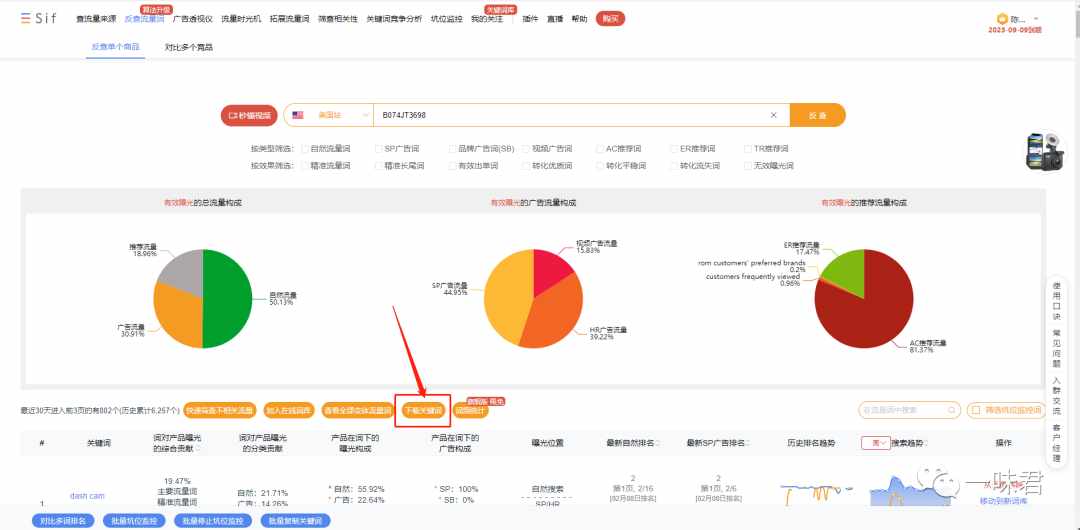Open the 广告透视仪 menu item
Viewport: 1080px width, 530px height.
(193, 19)
